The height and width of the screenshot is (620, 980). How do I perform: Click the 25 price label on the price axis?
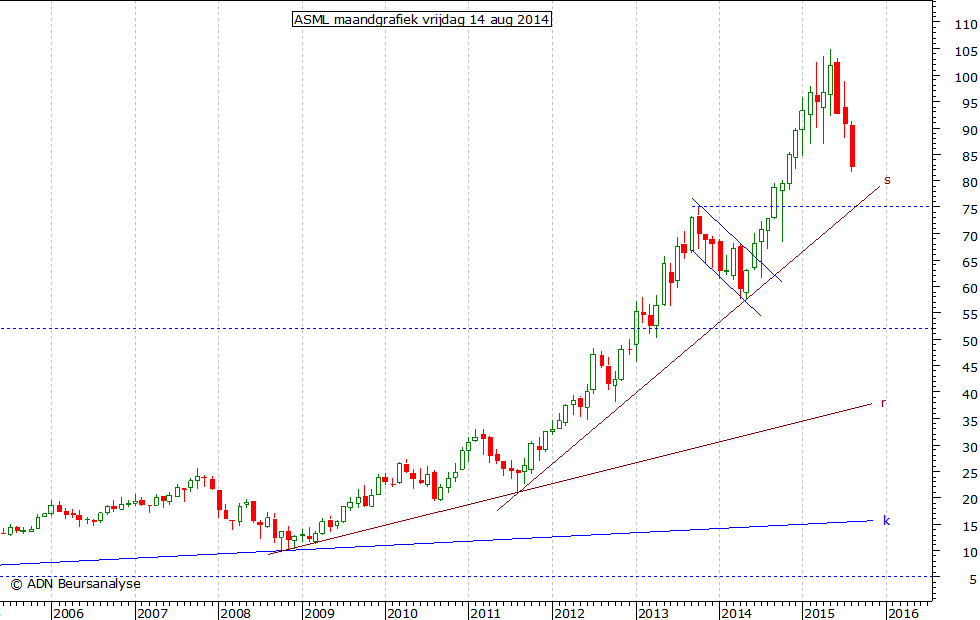[x=970, y=474]
